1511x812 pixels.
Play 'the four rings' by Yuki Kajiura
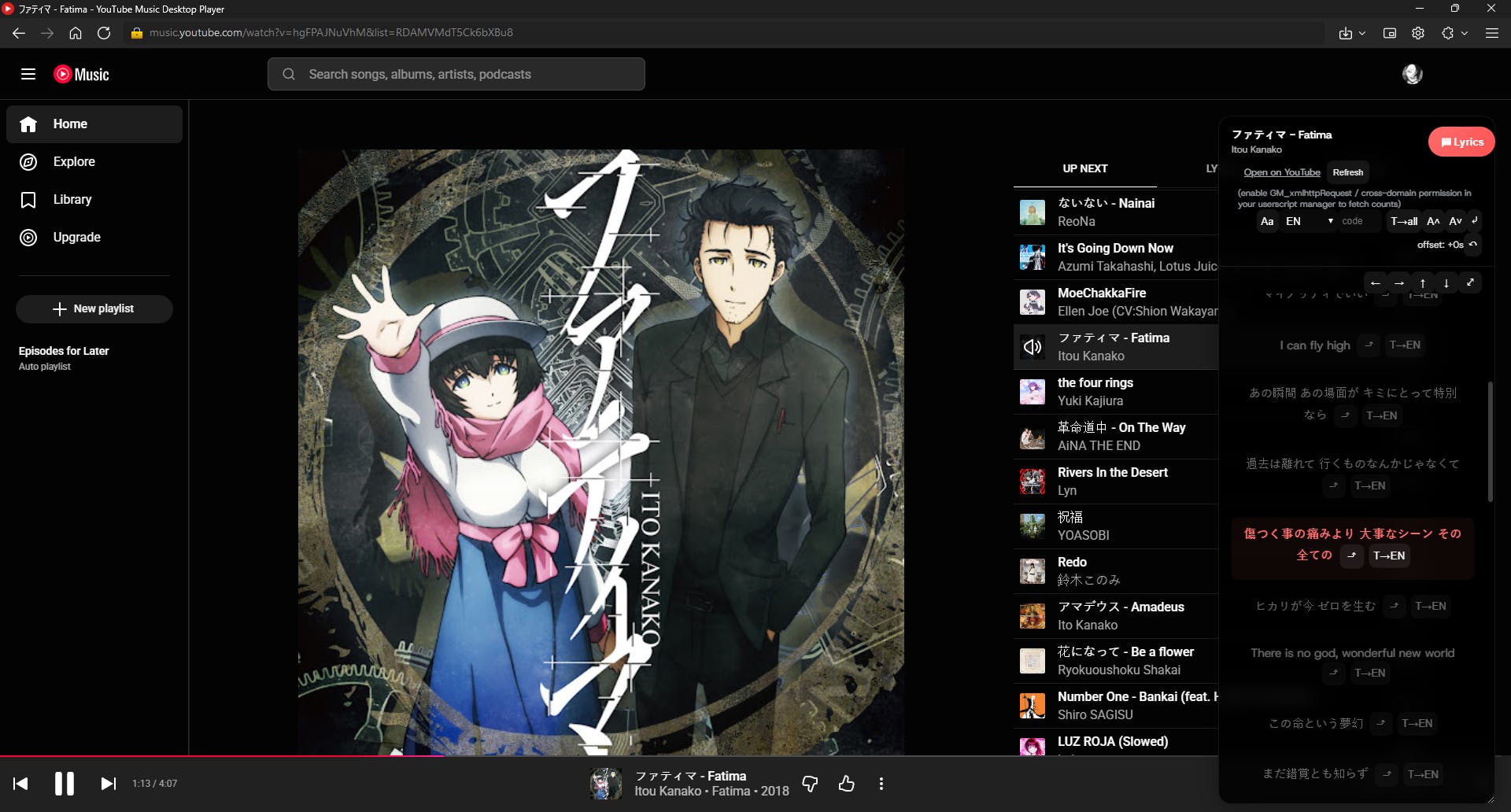1116,392
